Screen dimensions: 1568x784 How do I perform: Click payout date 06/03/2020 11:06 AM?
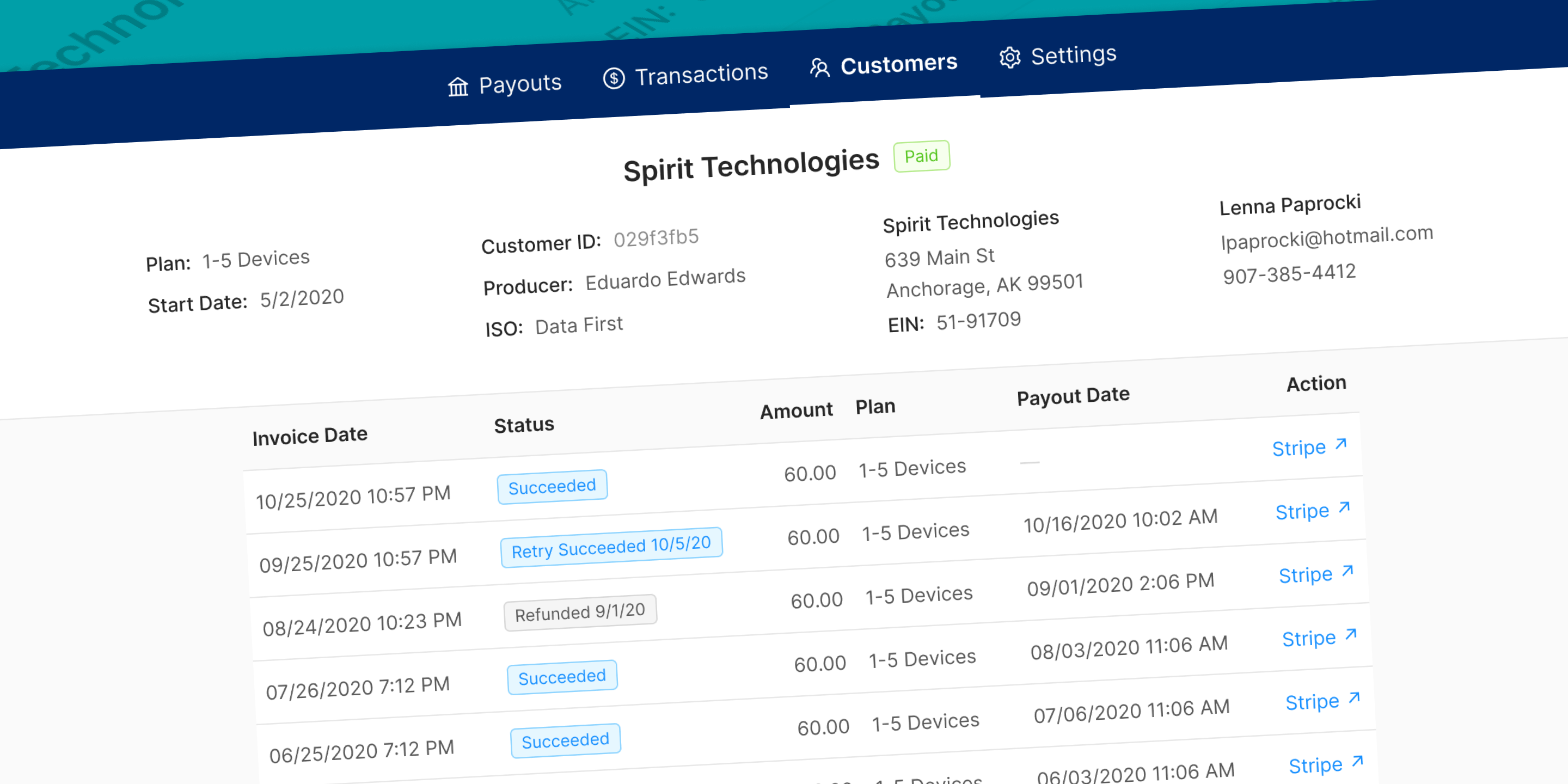[1136, 773]
